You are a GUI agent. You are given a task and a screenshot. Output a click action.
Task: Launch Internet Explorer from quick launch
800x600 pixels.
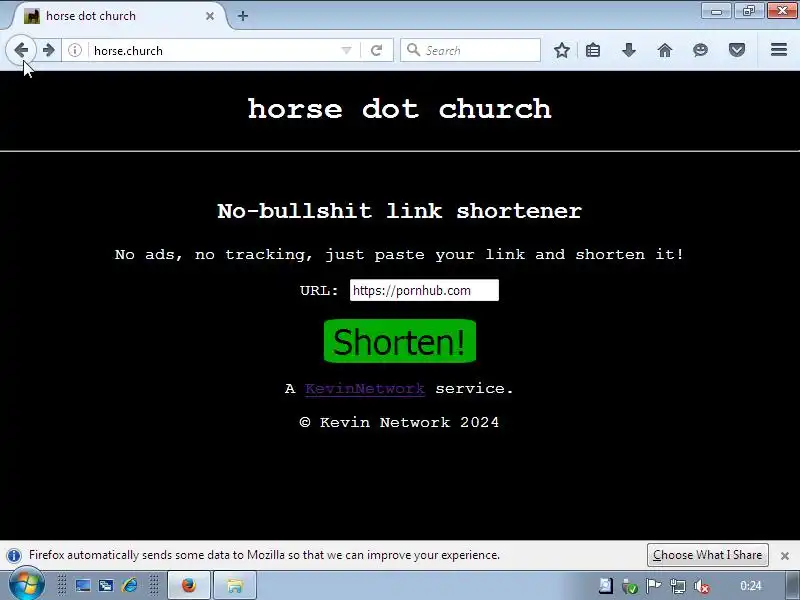point(130,585)
